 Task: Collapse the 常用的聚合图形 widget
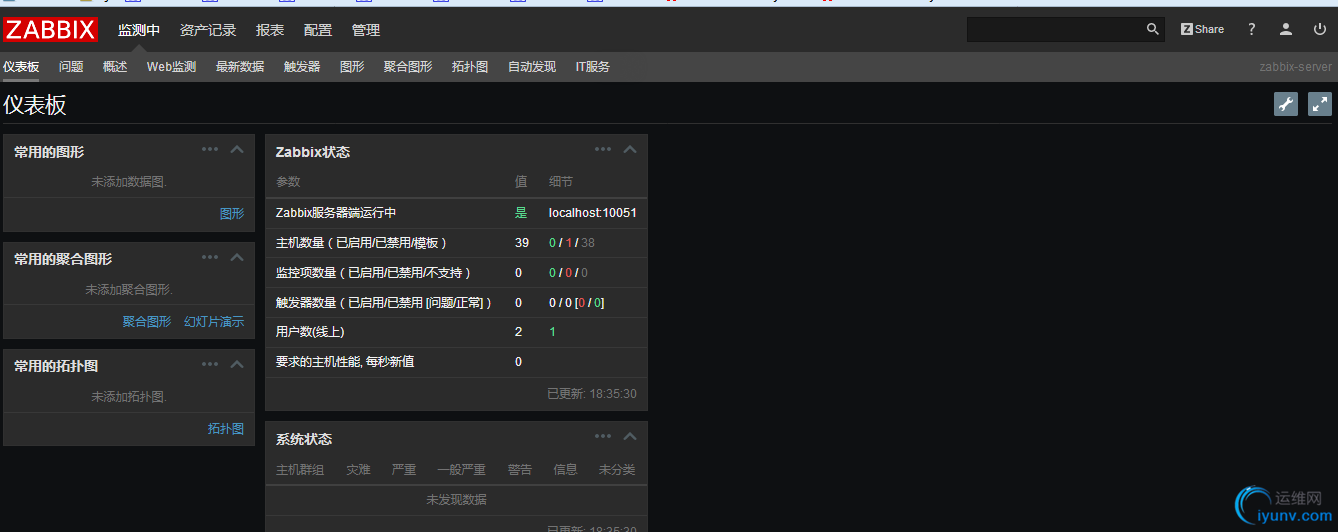coord(237,257)
